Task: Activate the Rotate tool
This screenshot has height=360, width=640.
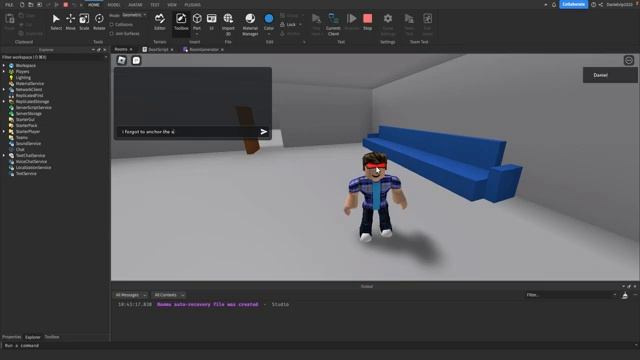Action: pyautogui.click(x=99, y=22)
